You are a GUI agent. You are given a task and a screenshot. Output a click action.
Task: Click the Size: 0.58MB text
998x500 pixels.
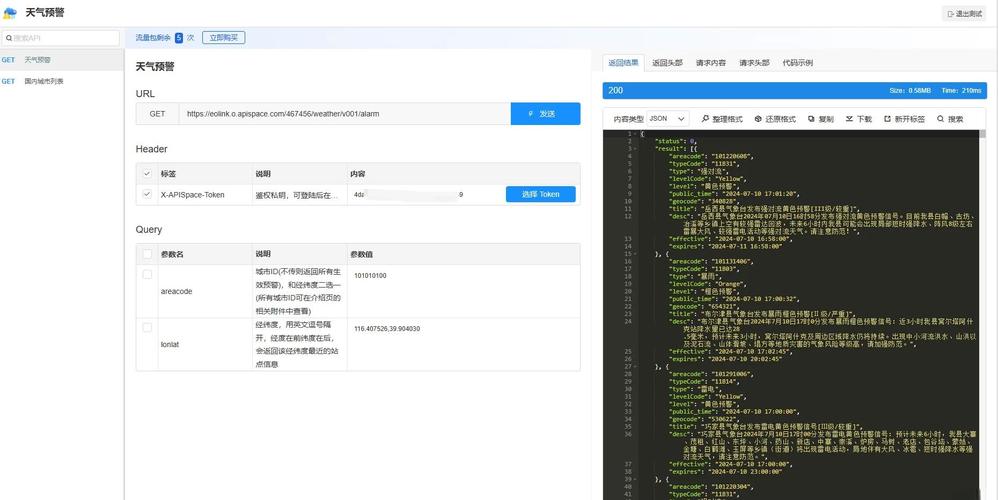pyautogui.click(x=910, y=91)
